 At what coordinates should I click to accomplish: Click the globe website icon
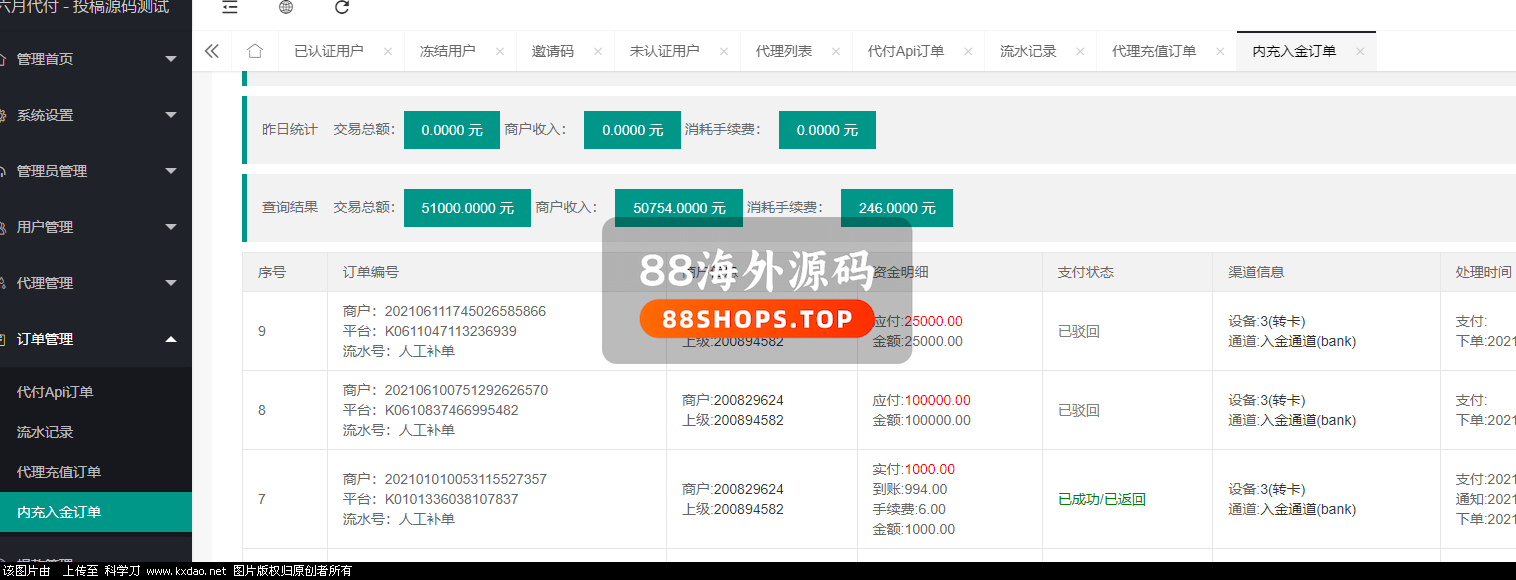point(286,7)
